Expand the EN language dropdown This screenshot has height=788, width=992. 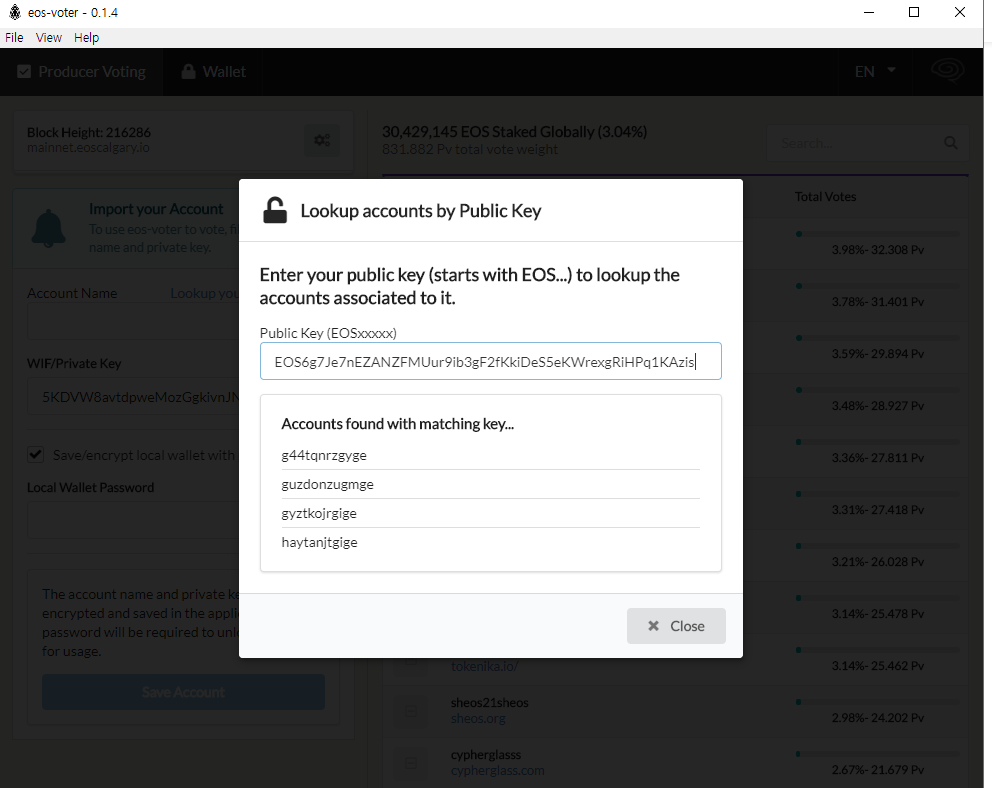click(x=876, y=71)
